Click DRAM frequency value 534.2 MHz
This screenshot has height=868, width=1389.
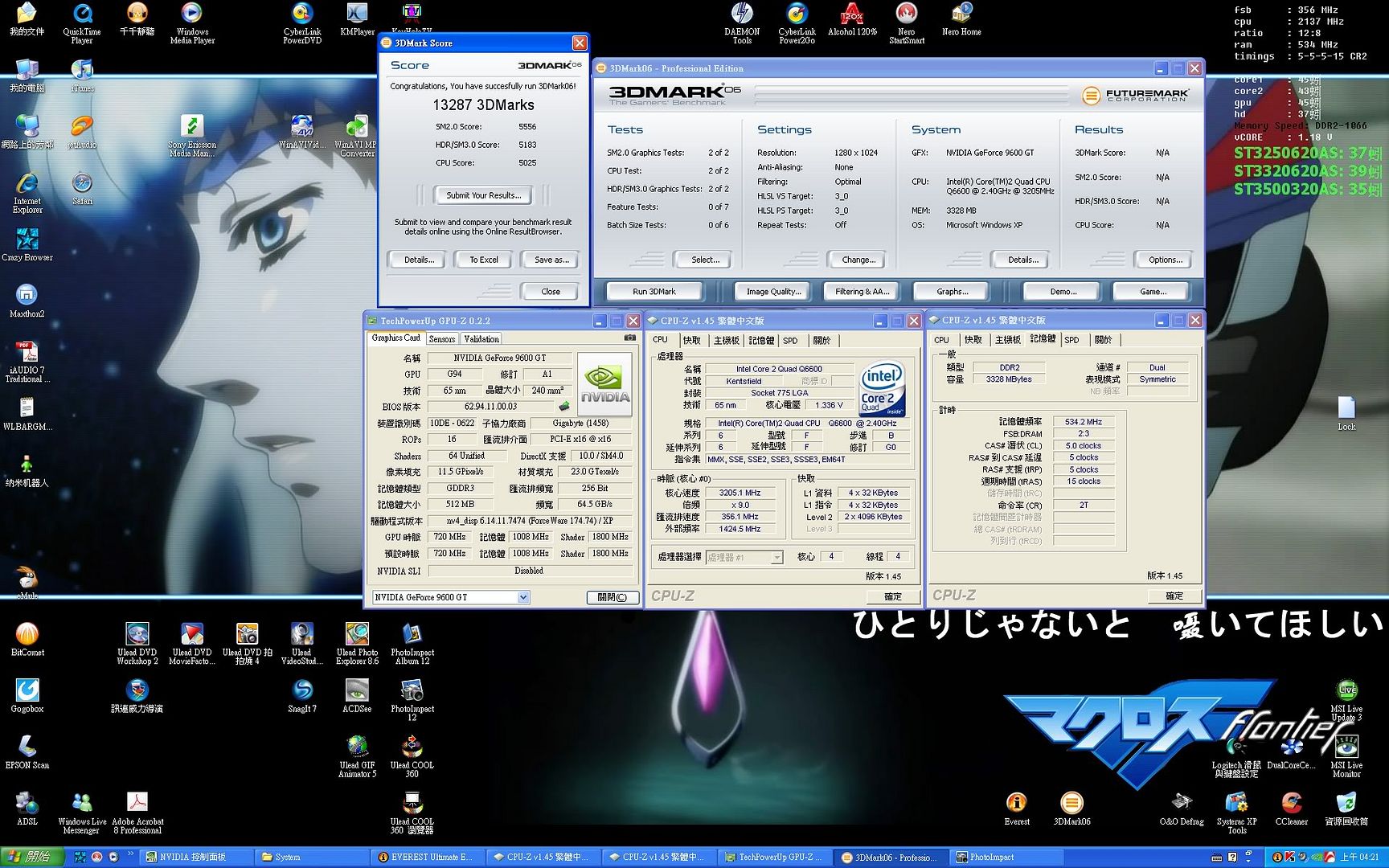click(x=1084, y=422)
